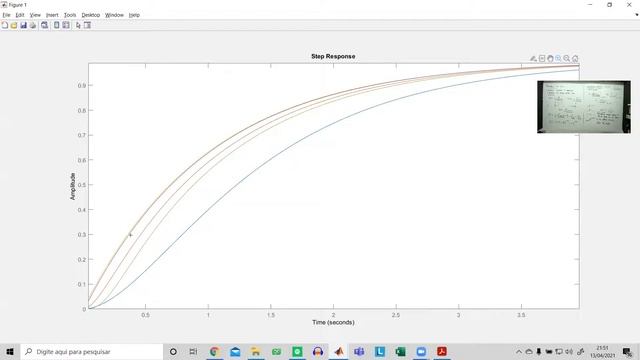Open Zoom from the taskbar
640x360 pixels.
tap(421, 351)
